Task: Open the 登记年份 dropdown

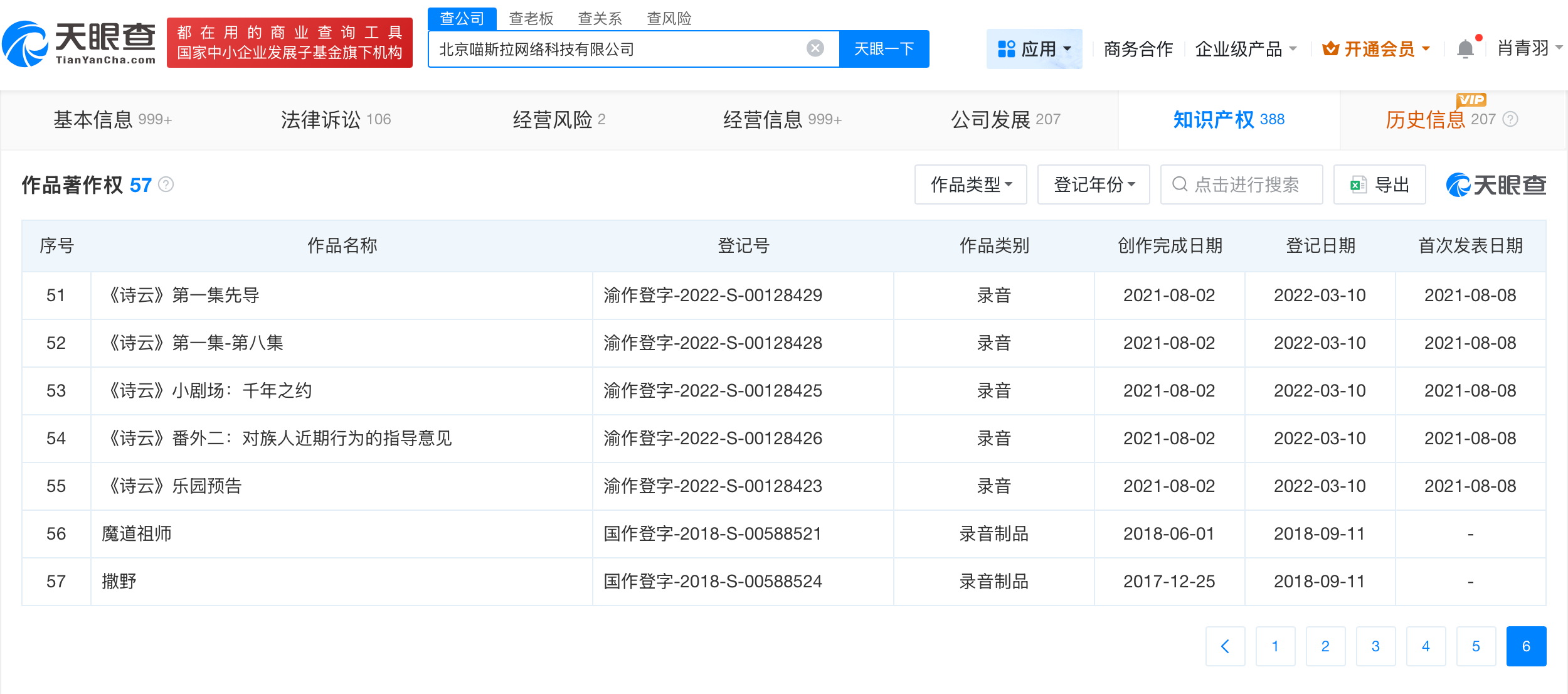Action: pyautogui.click(x=1093, y=184)
